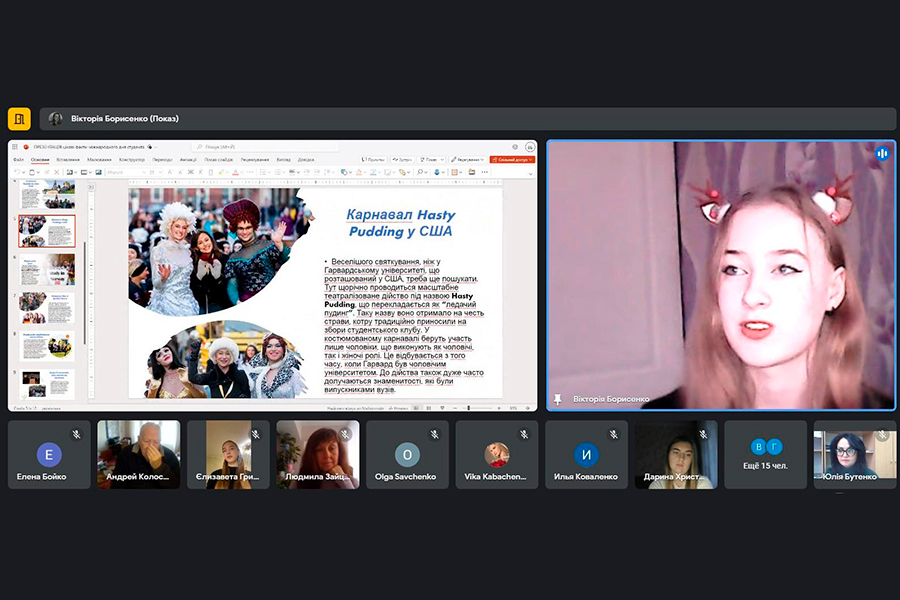900x600 pixels.
Task: Click the muted mic icon on Елена Бойко's tile
Action: click(76, 434)
